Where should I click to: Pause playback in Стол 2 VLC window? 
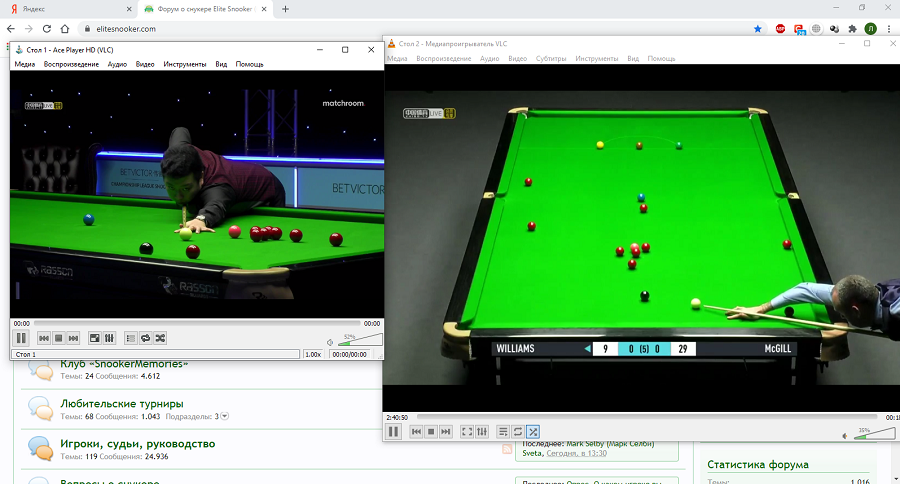(x=393, y=431)
